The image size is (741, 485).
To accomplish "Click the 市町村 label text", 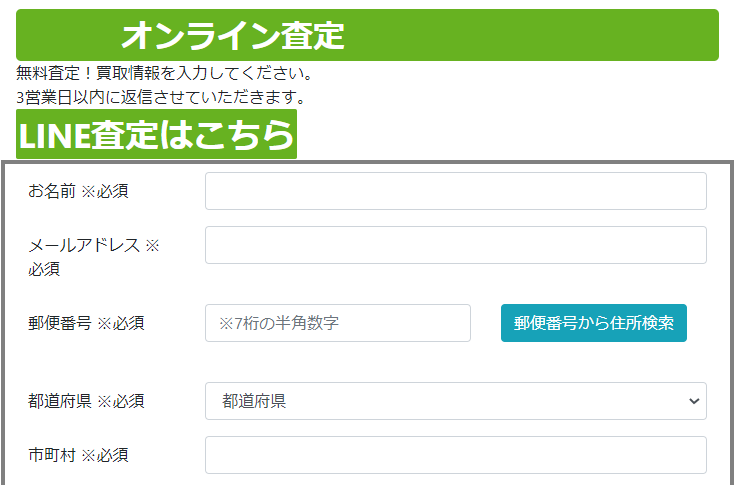I will [x=52, y=455].
